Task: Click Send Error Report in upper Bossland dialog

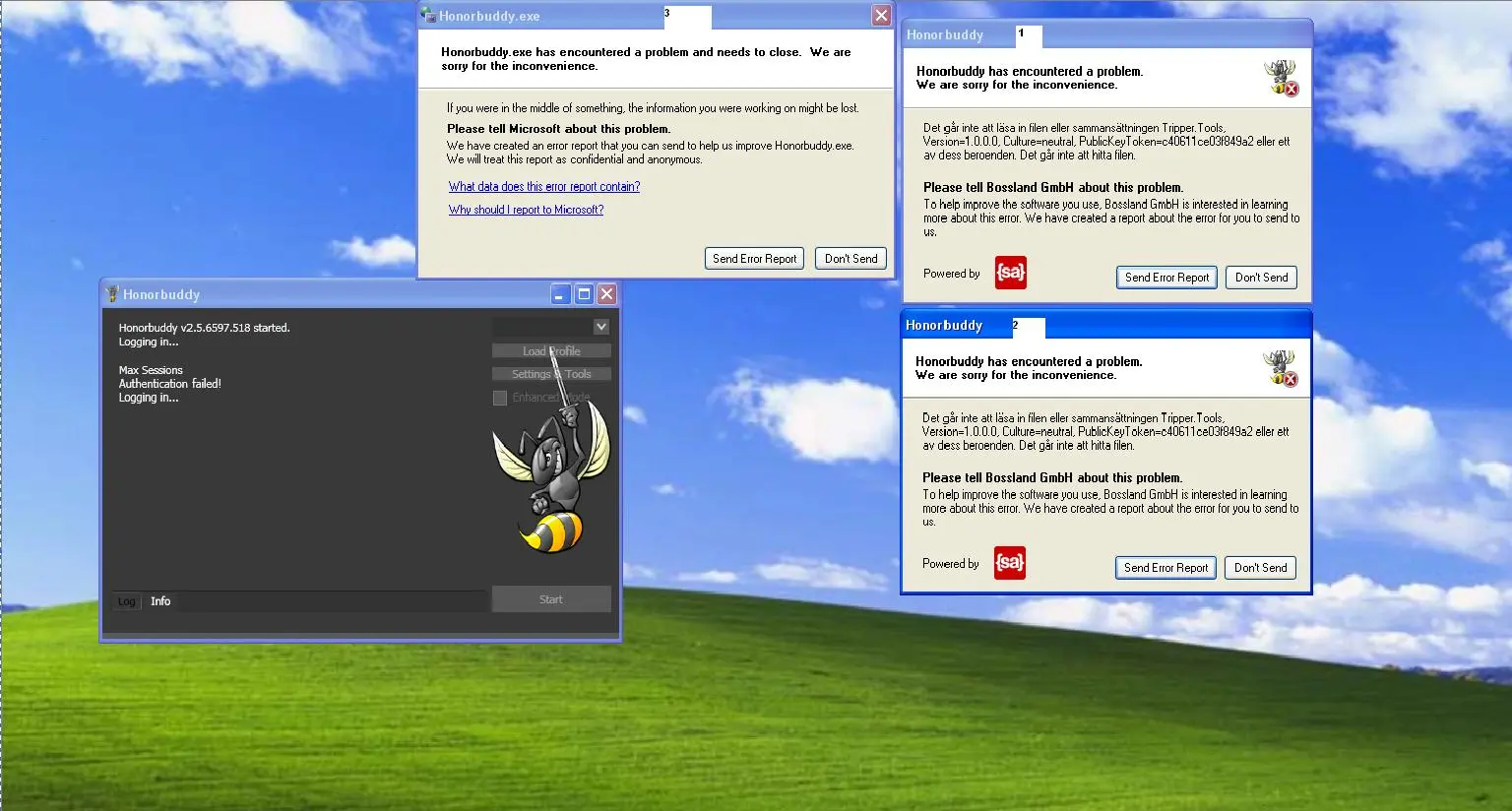Action: pyautogui.click(x=1166, y=278)
